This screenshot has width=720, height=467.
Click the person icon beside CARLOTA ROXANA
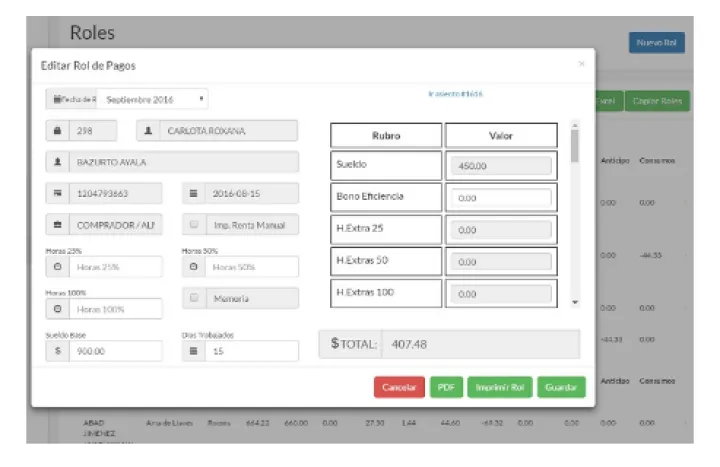148,131
